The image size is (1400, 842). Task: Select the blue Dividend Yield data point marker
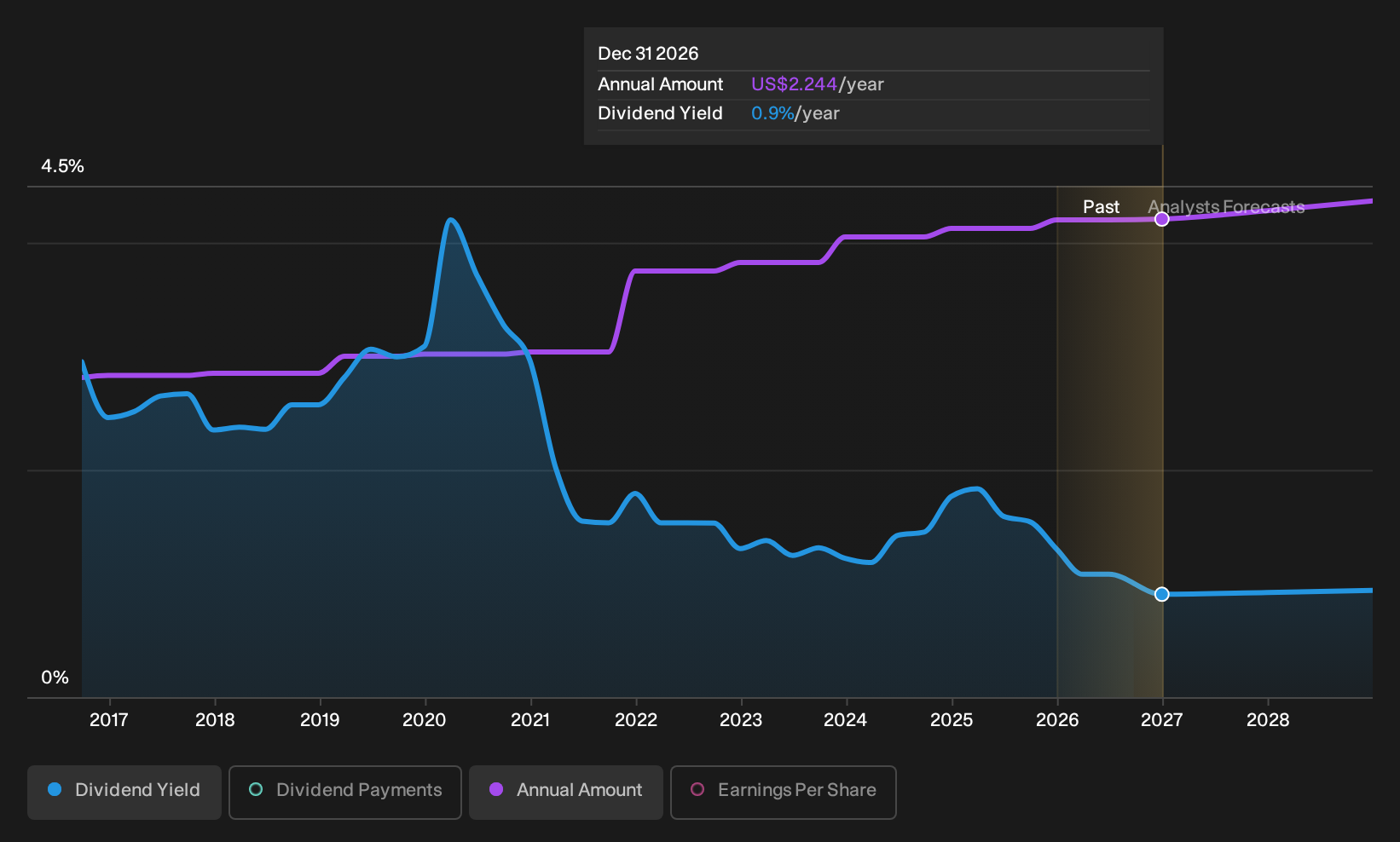1162,594
